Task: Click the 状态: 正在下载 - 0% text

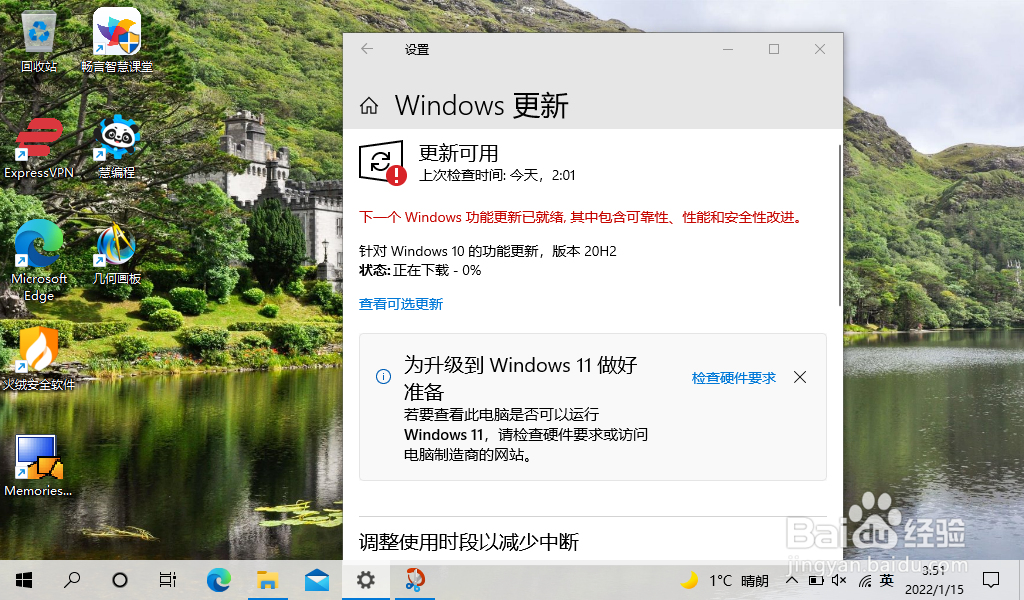Action: 420,270
